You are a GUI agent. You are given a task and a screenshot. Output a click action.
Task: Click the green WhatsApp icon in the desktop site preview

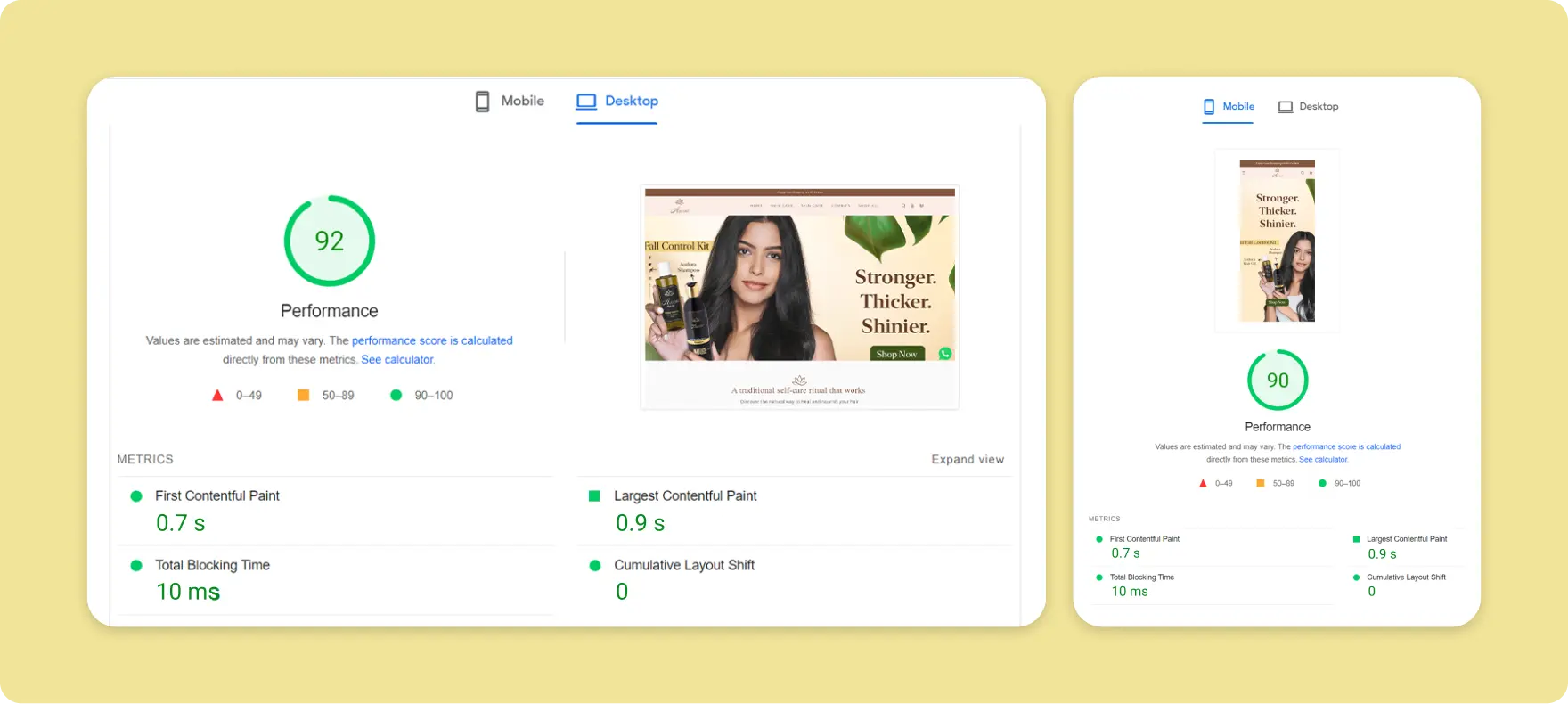945,354
